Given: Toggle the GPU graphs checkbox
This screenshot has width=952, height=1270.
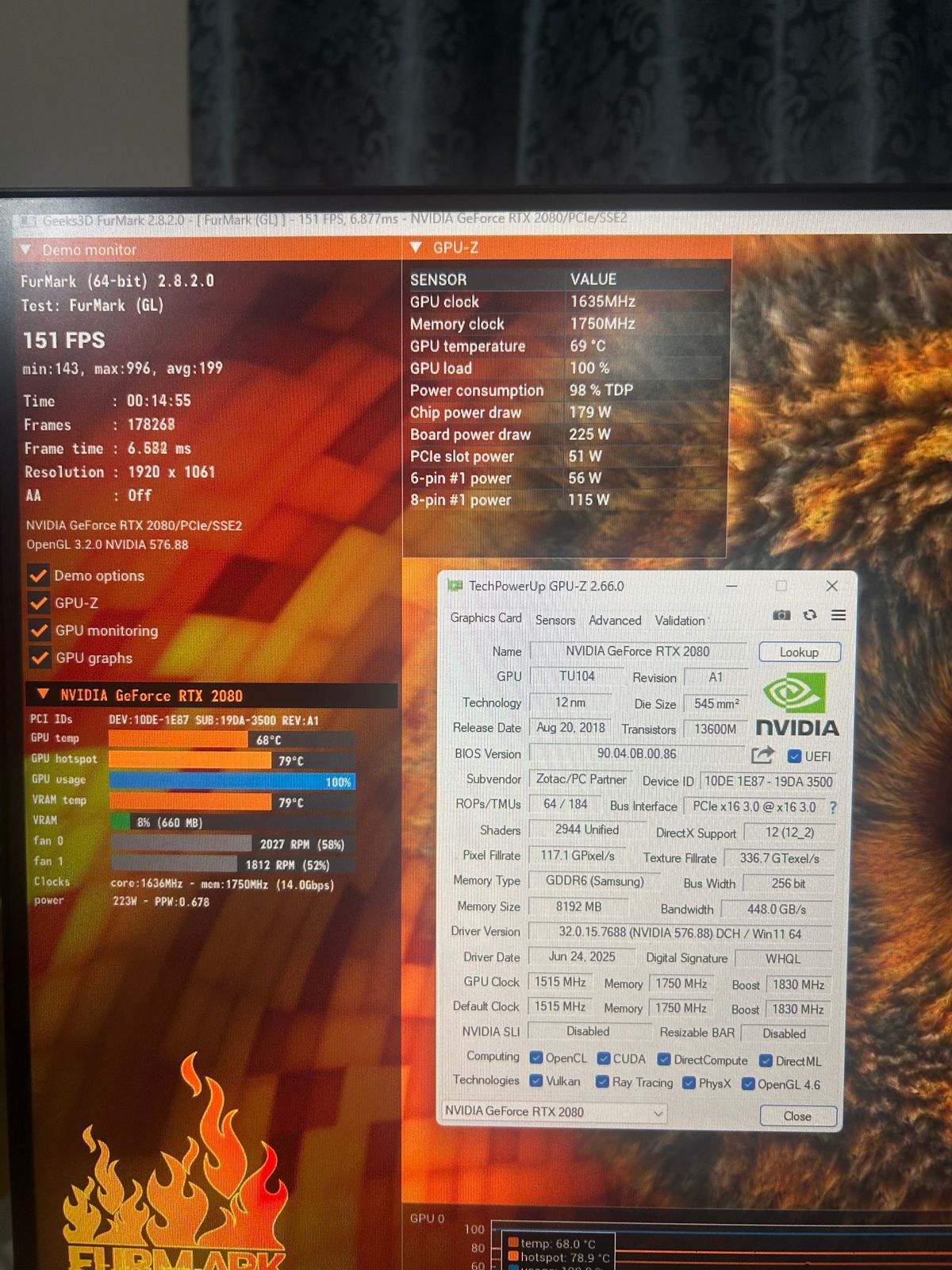Looking at the screenshot, I should pyautogui.click(x=39, y=657).
